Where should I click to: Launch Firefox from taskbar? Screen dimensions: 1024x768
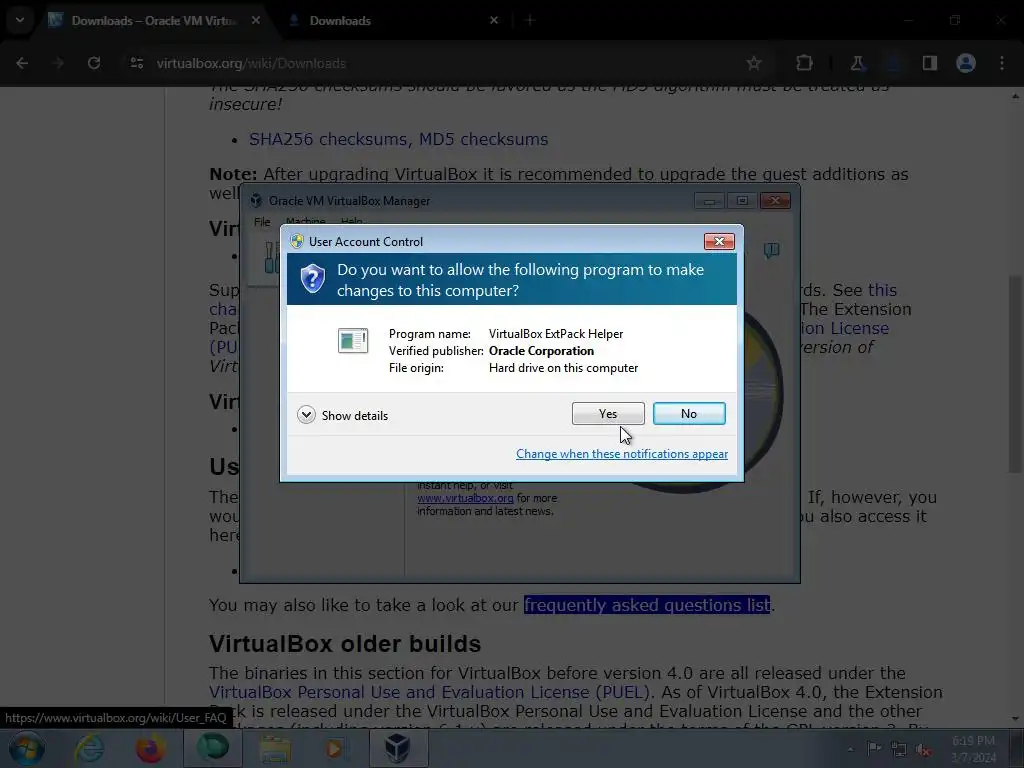pos(150,749)
